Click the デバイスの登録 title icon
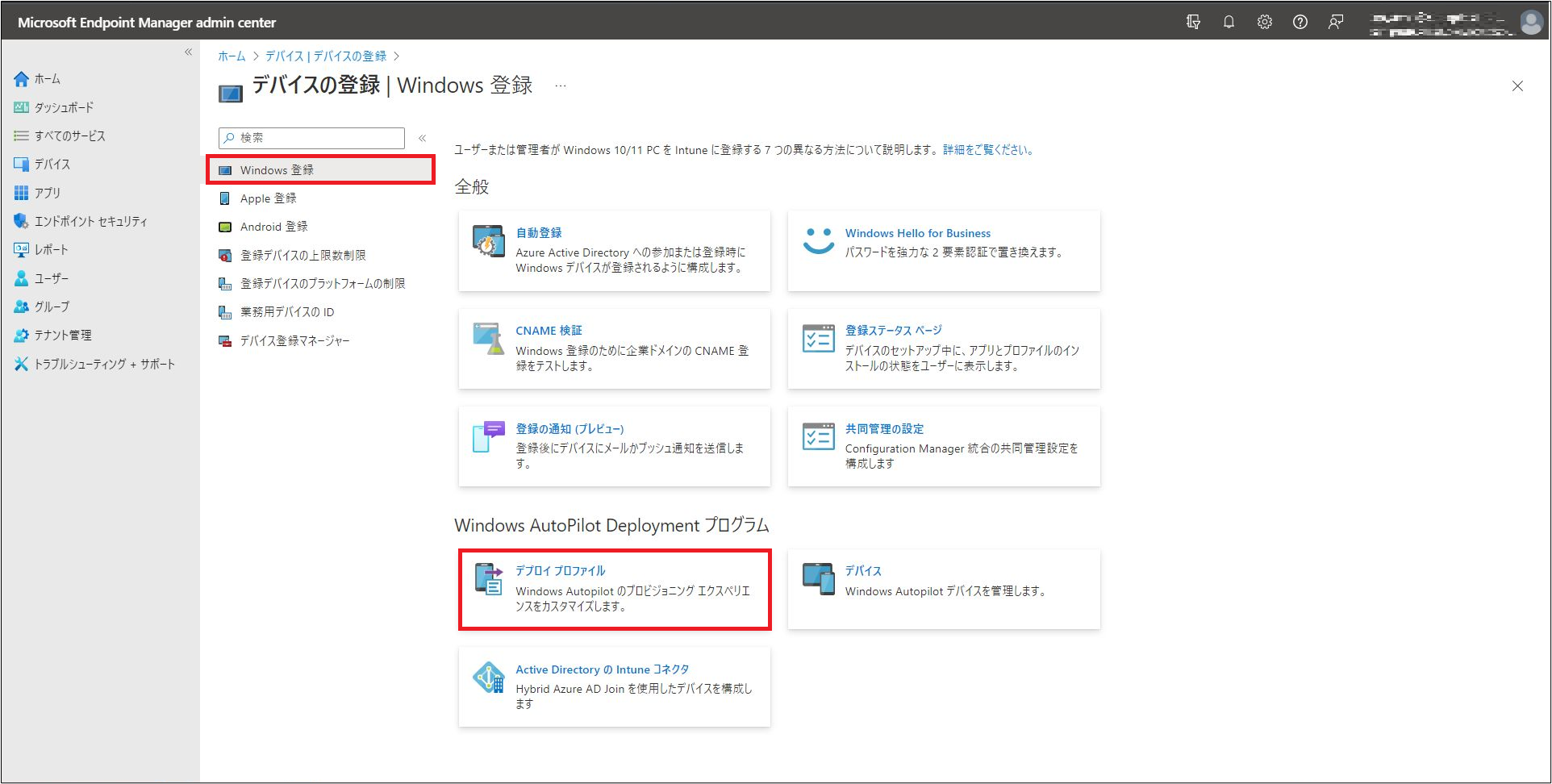The height and width of the screenshot is (784, 1552). [230, 94]
